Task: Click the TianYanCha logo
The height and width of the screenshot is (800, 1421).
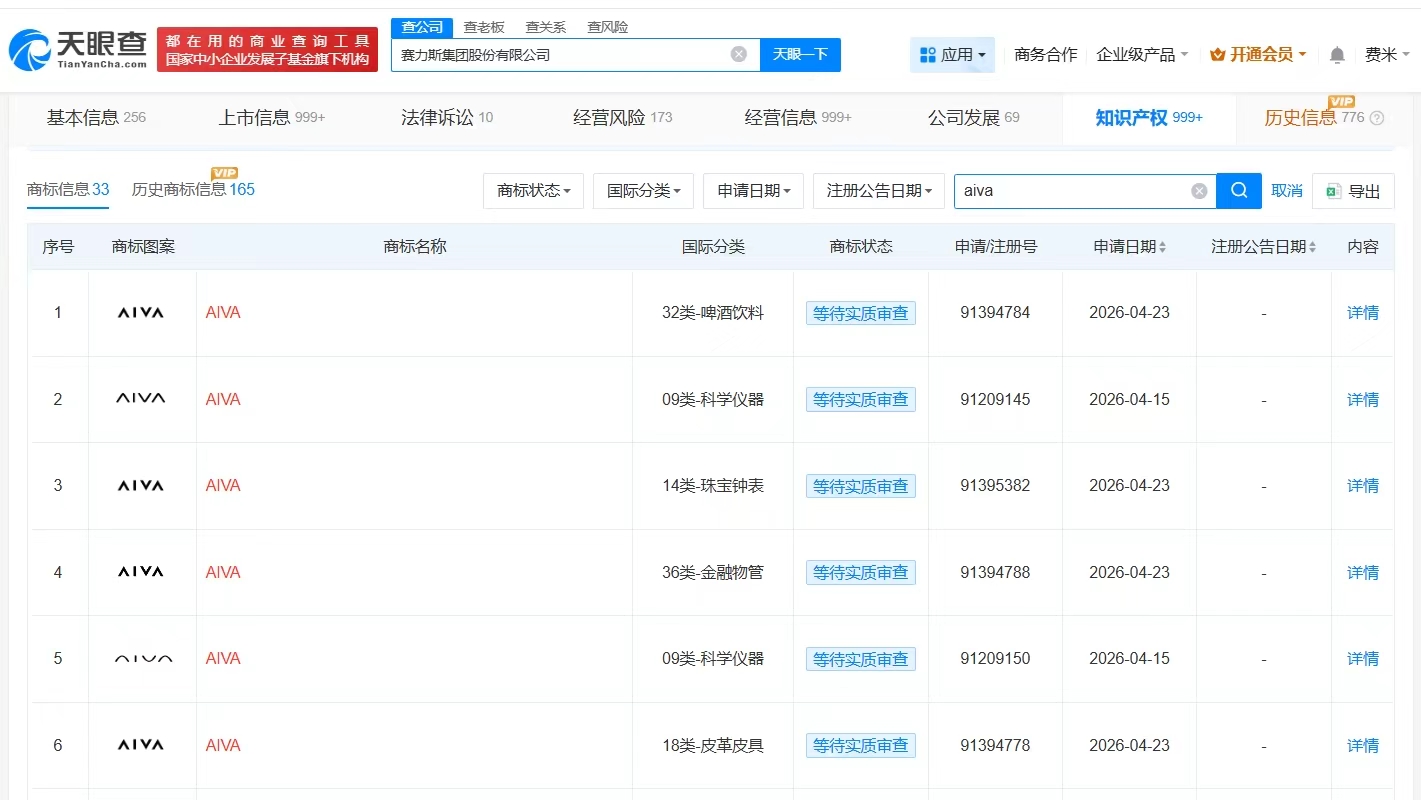Action: (x=78, y=49)
